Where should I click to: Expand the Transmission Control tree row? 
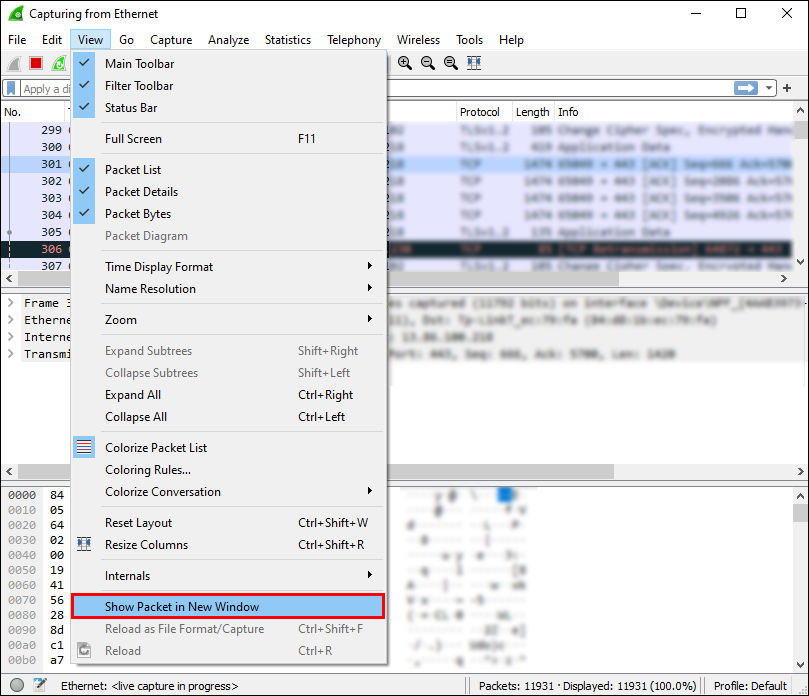coord(11,354)
